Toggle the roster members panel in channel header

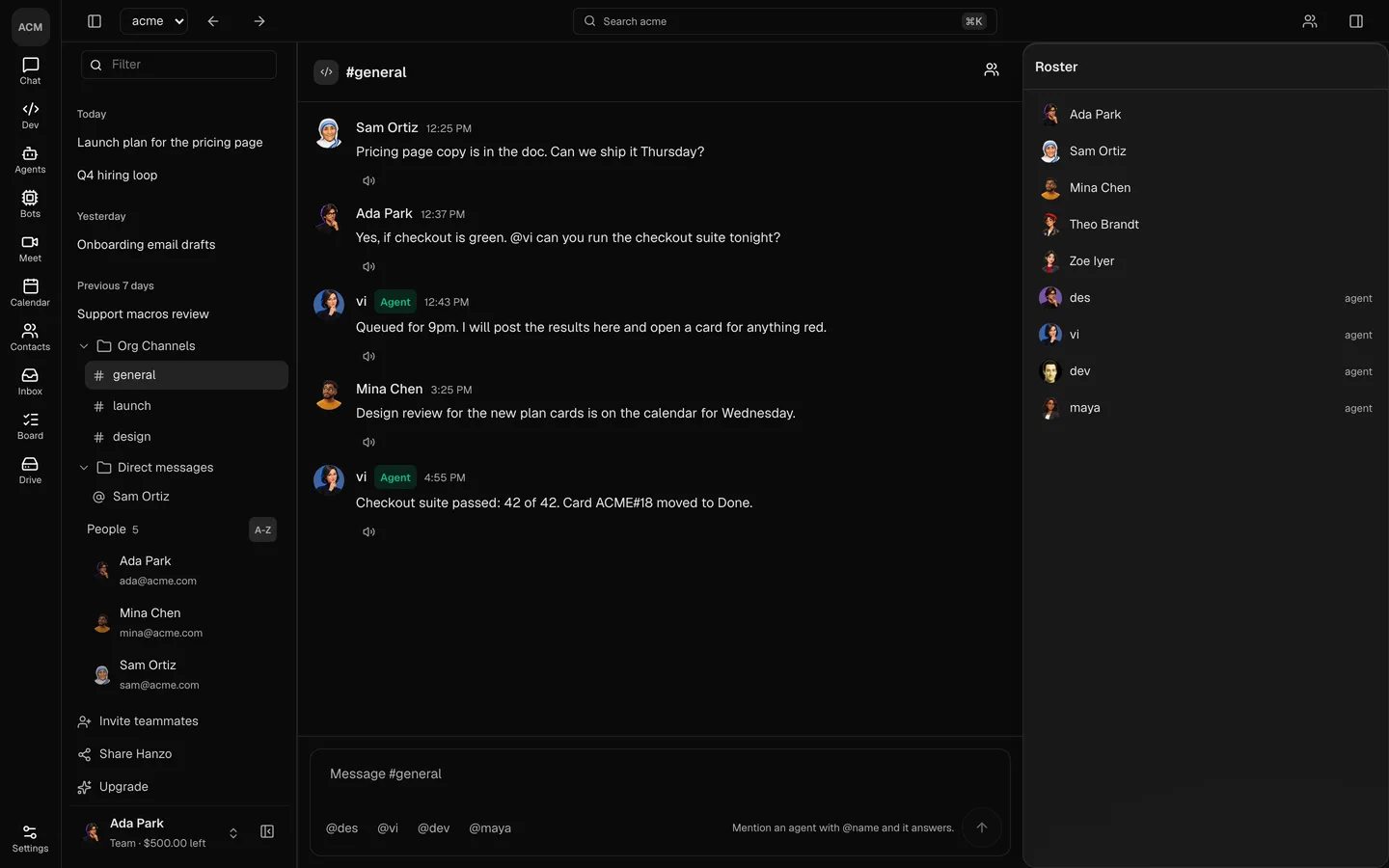tap(991, 70)
